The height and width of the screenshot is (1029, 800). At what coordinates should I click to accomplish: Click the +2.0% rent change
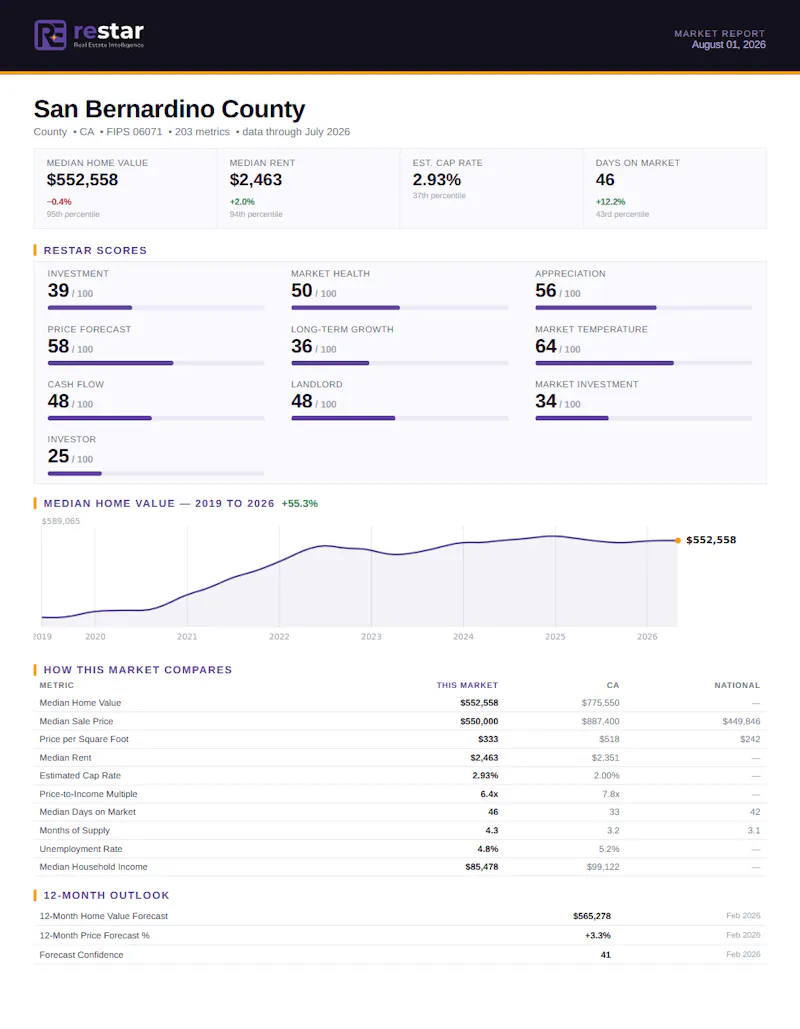tap(242, 201)
